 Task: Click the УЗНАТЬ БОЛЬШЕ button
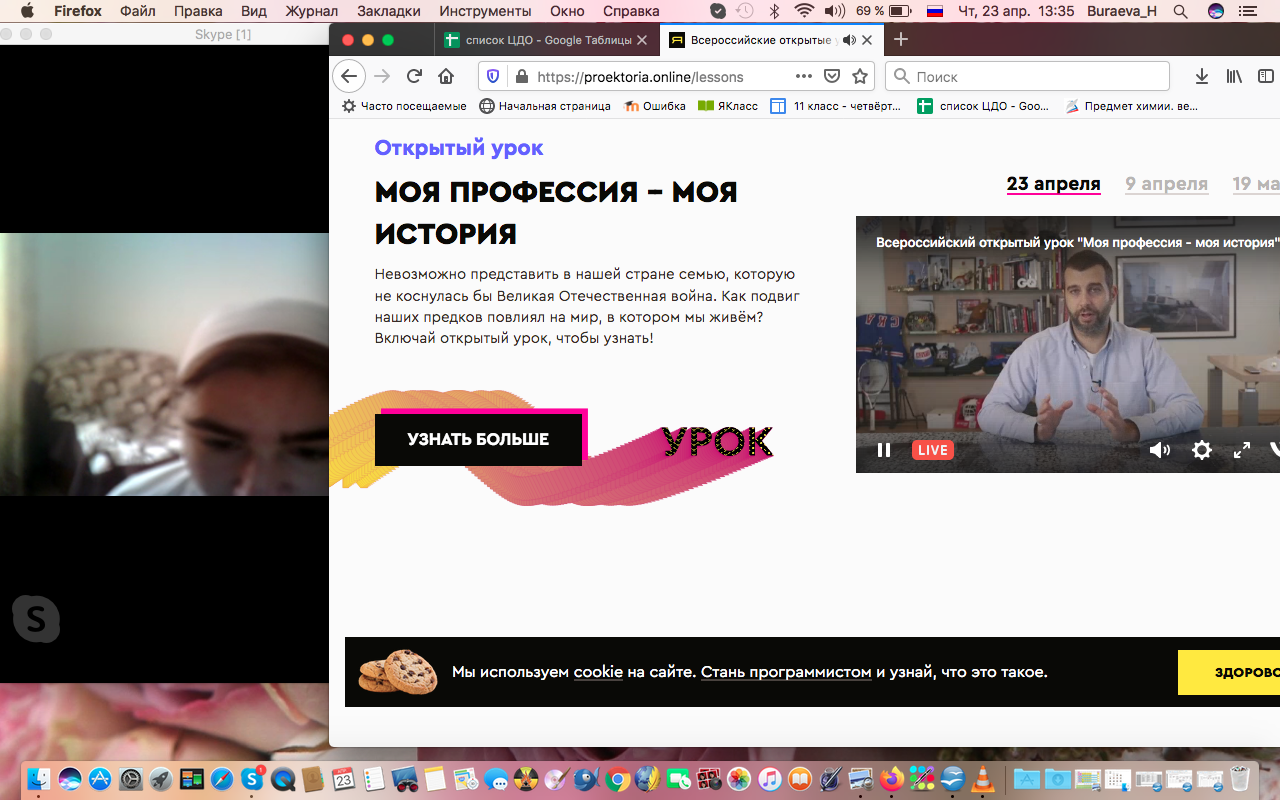point(478,439)
